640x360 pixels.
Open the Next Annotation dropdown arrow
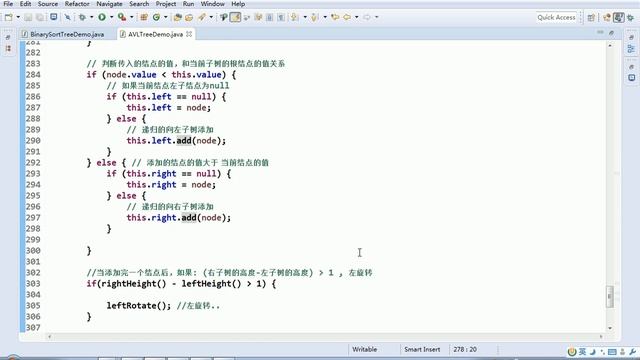[305, 17]
